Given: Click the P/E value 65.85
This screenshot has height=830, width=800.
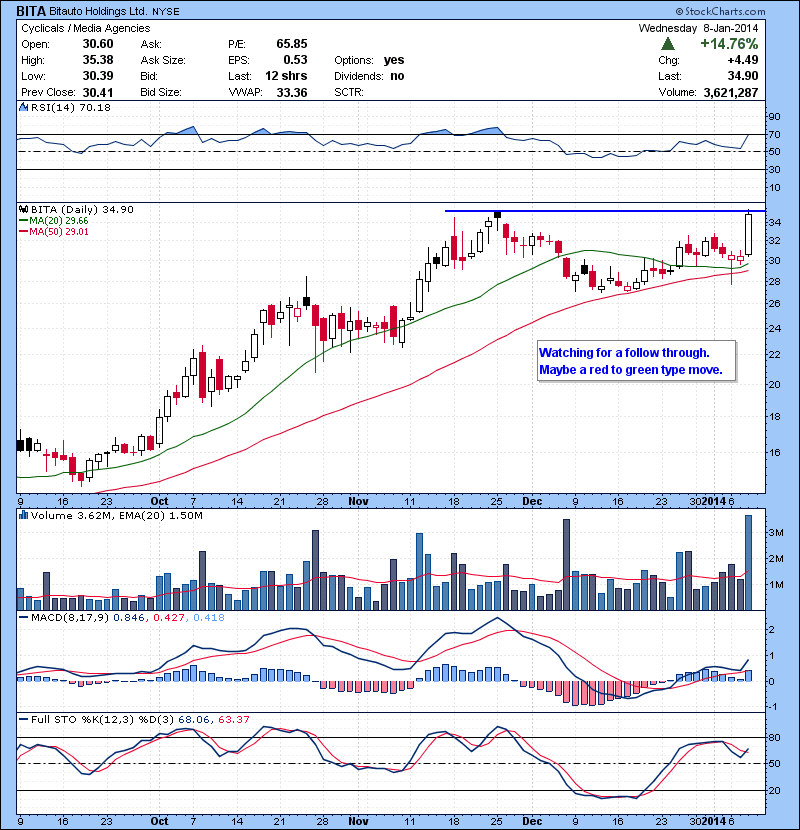Looking at the screenshot, I should 292,44.
